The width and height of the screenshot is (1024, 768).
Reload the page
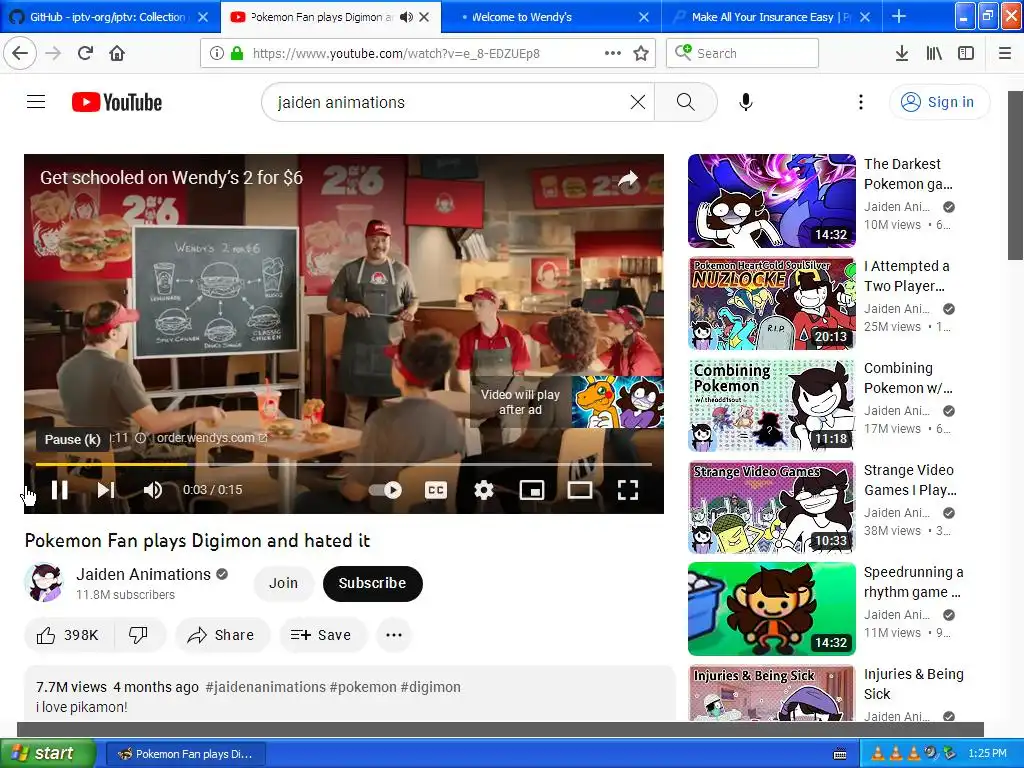(85, 53)
